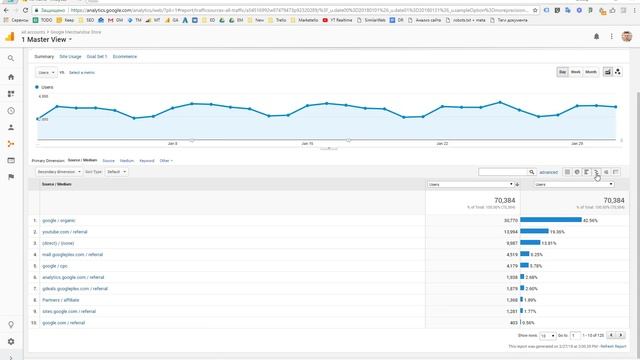The height and width of the screenshot is (360, 640).
Task: Open Sort Type Default dropdown
Action: click(116, 172)
